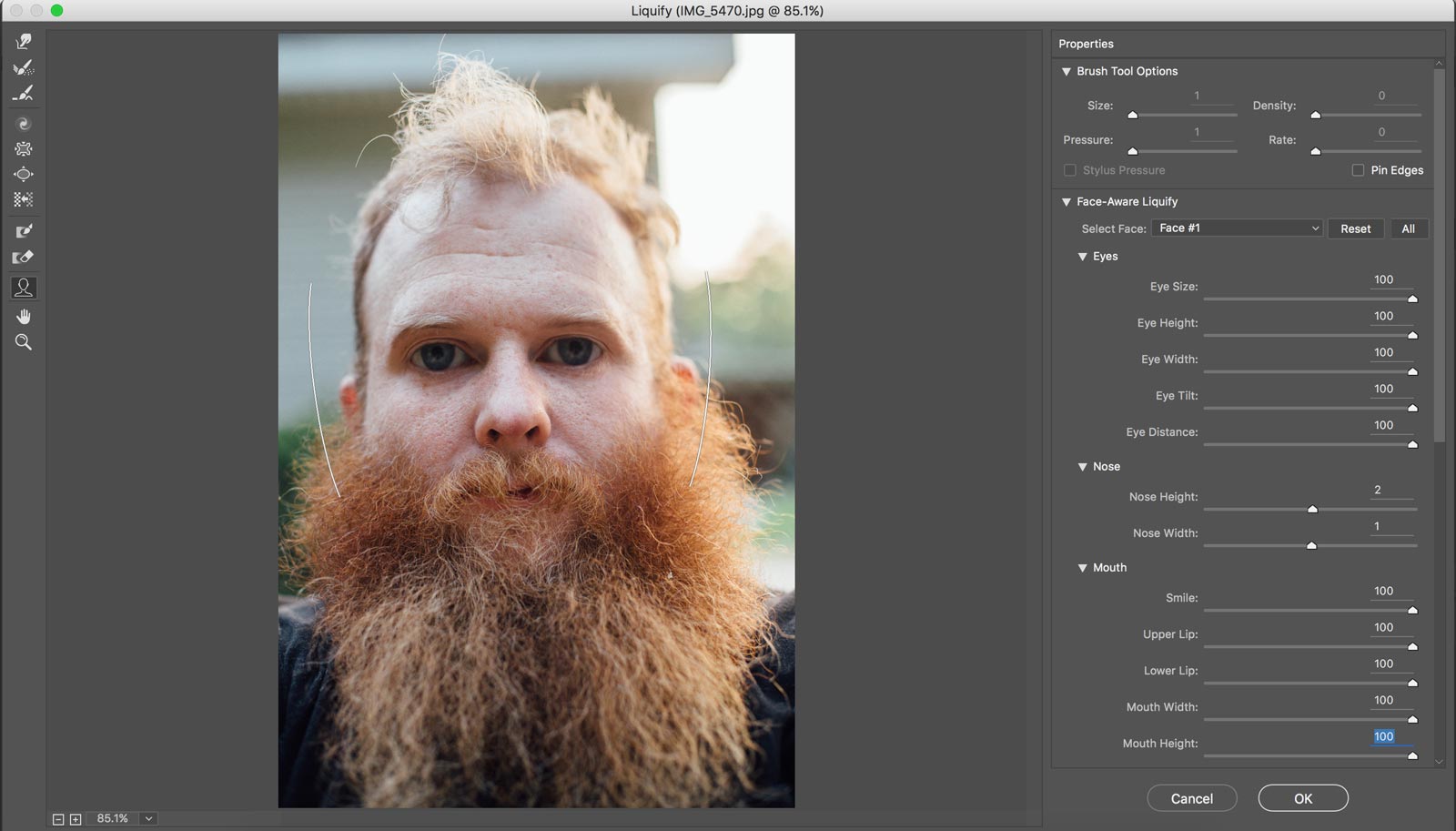Switch to the Face tool
Image resolution: width=1456 pixels, height=831 pixels.
coord(24,288)
